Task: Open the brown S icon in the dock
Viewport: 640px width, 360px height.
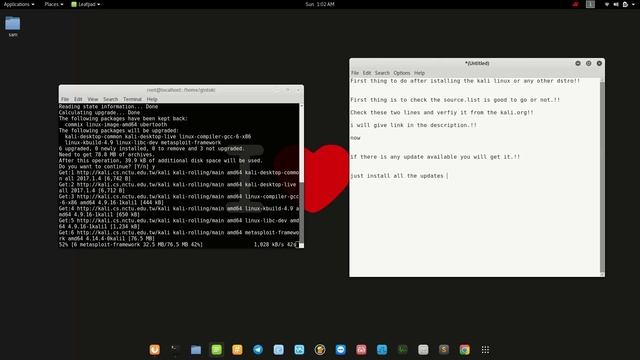Action: [x=444, y=349]
